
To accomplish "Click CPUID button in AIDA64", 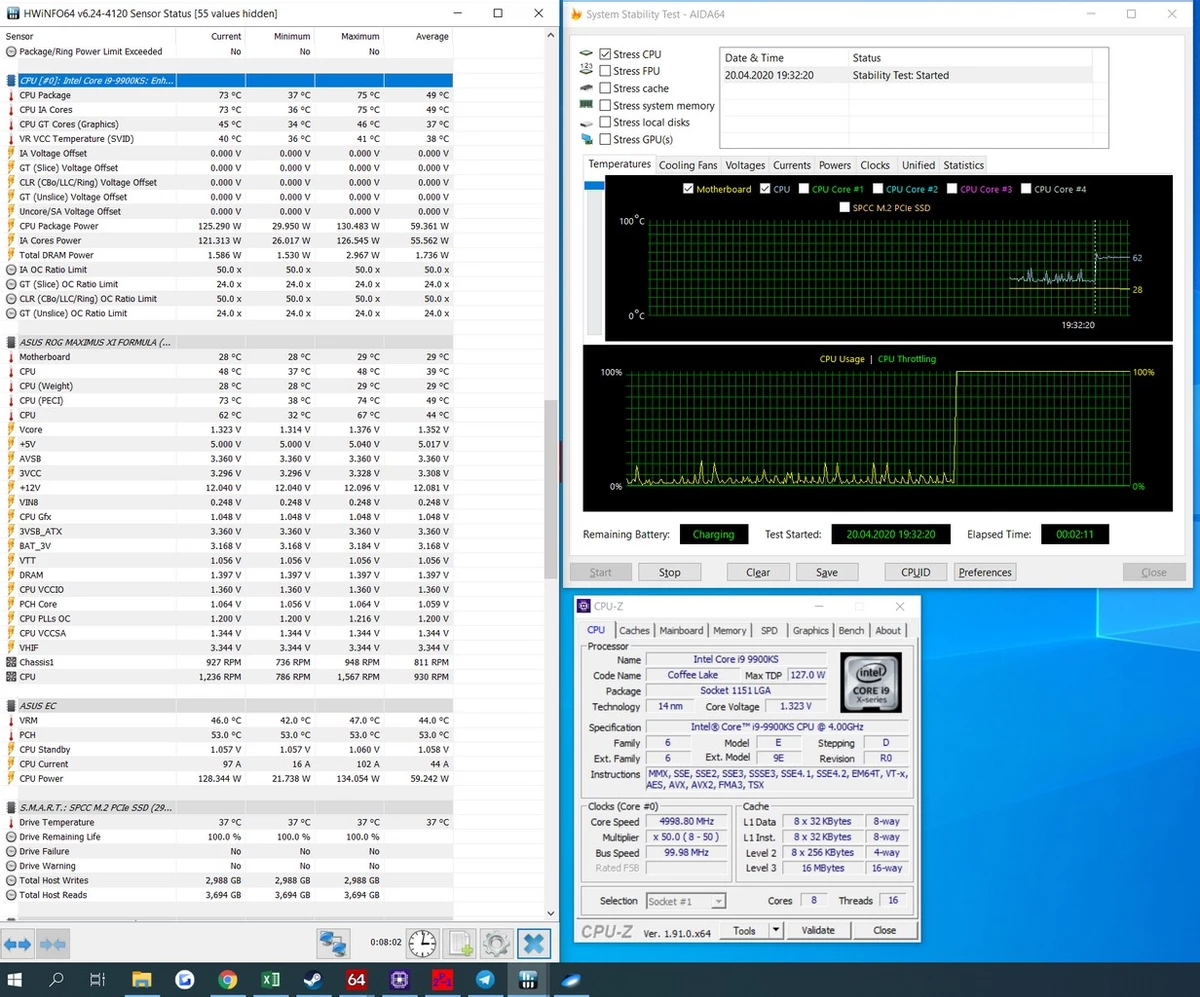I will pos(915,572).
